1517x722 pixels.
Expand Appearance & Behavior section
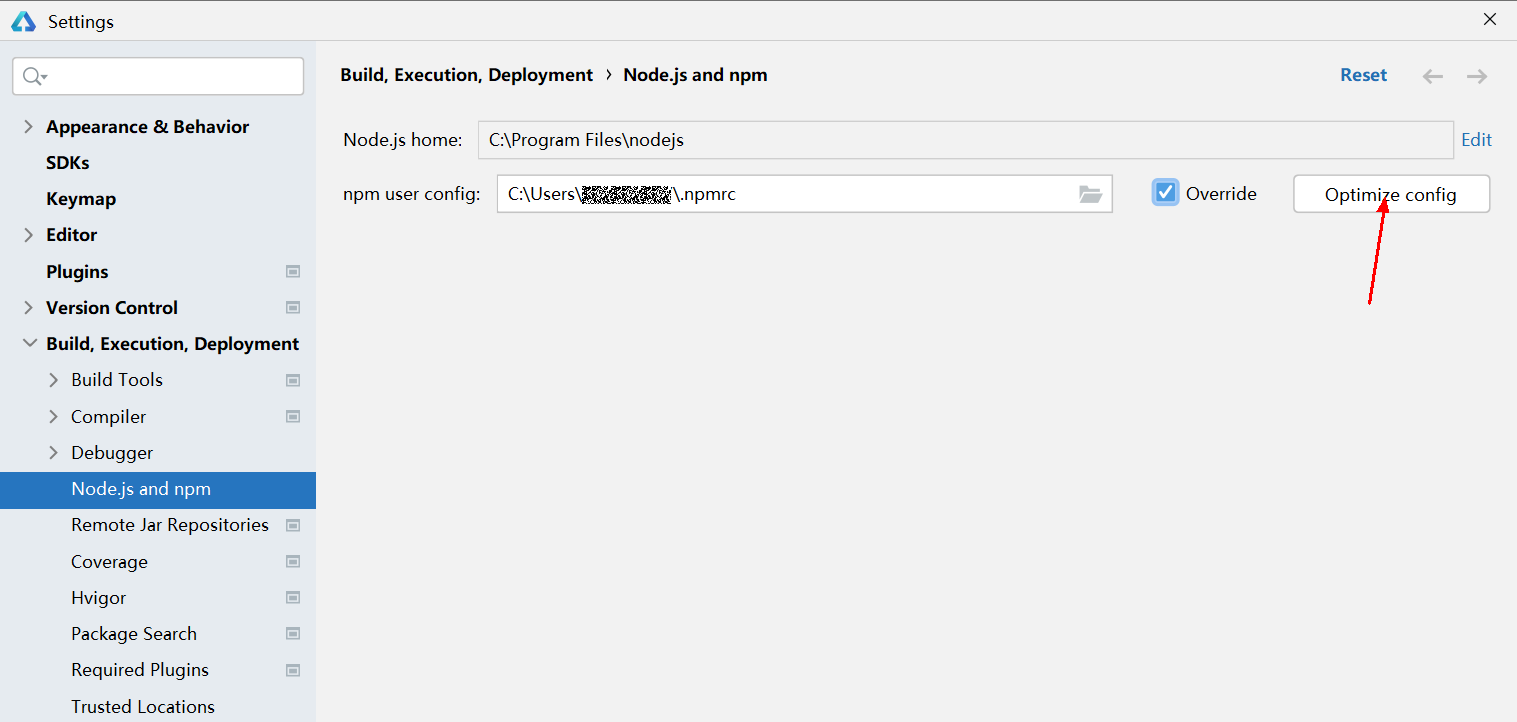[x=28, y=126]
